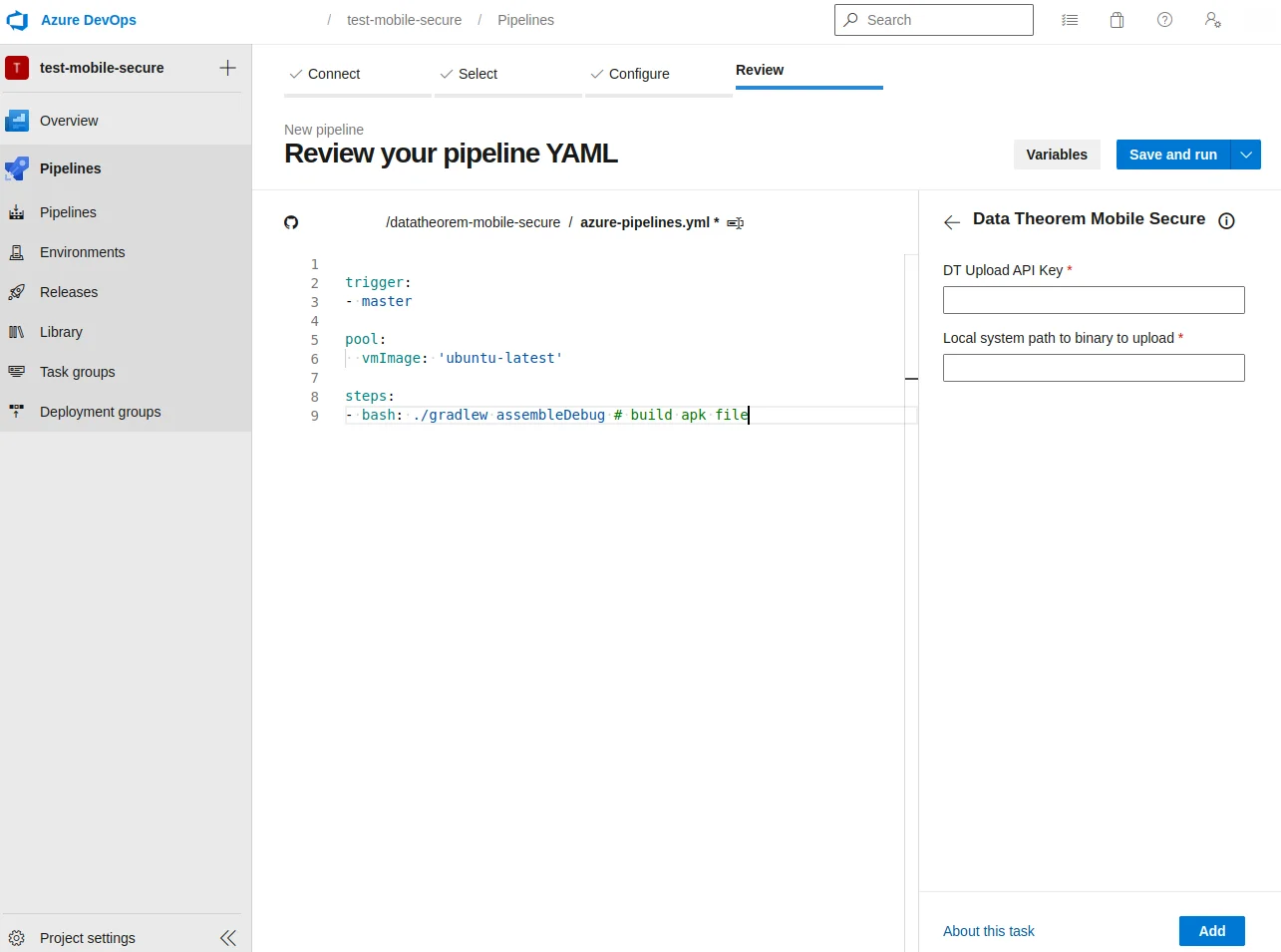Click the info icon next to Data Theorem Mobile Secure

(1226, 220)
